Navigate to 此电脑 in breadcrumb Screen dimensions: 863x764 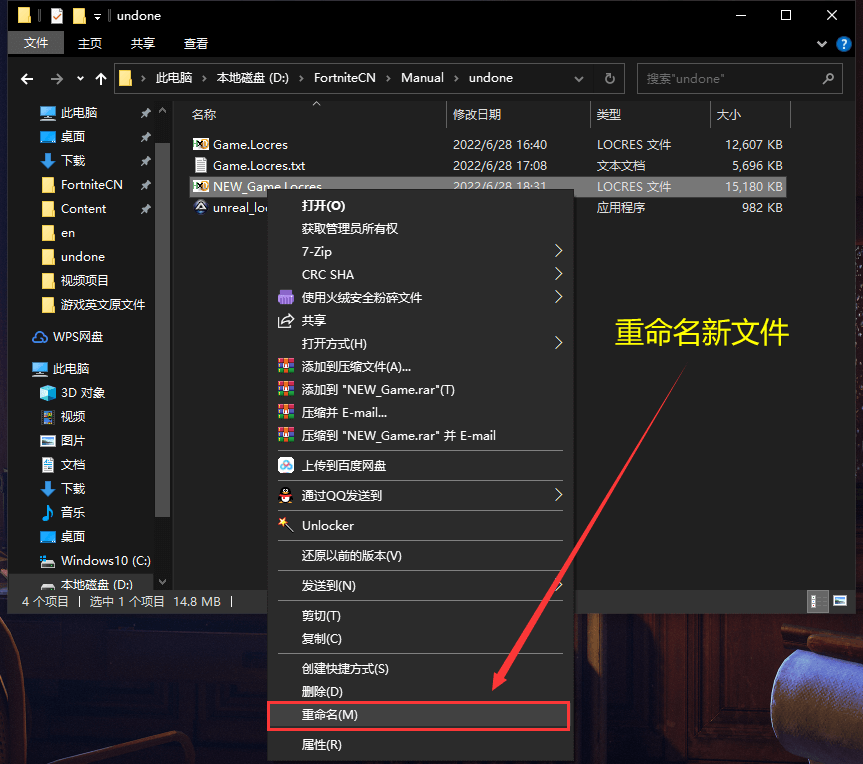click(x=174, y=78)
